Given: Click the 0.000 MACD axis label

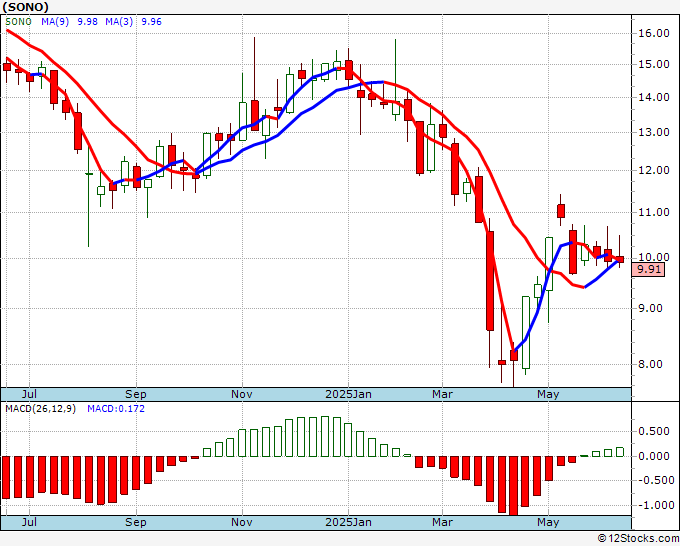Looking at the screenshot, I should tap(654, 456).
